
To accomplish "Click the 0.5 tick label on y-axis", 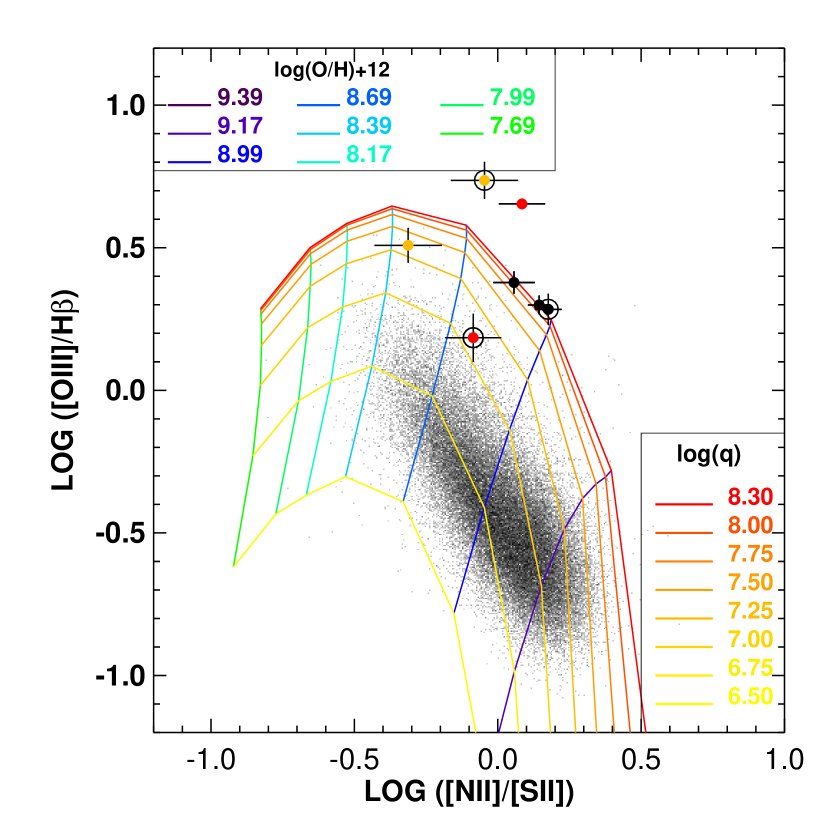I will point(125,248).
